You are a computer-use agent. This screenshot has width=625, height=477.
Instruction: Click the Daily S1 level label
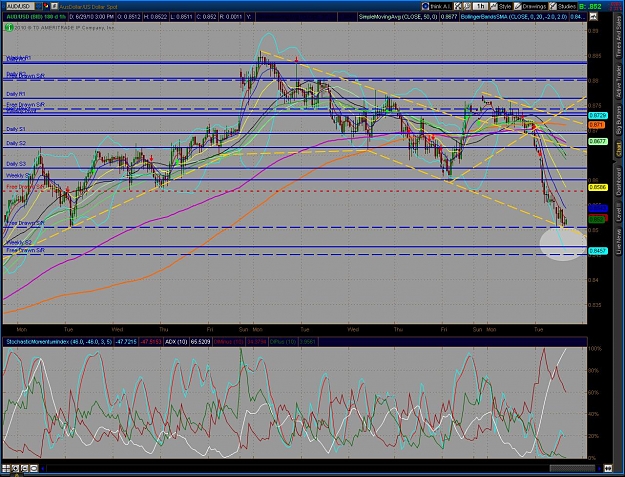16,129
